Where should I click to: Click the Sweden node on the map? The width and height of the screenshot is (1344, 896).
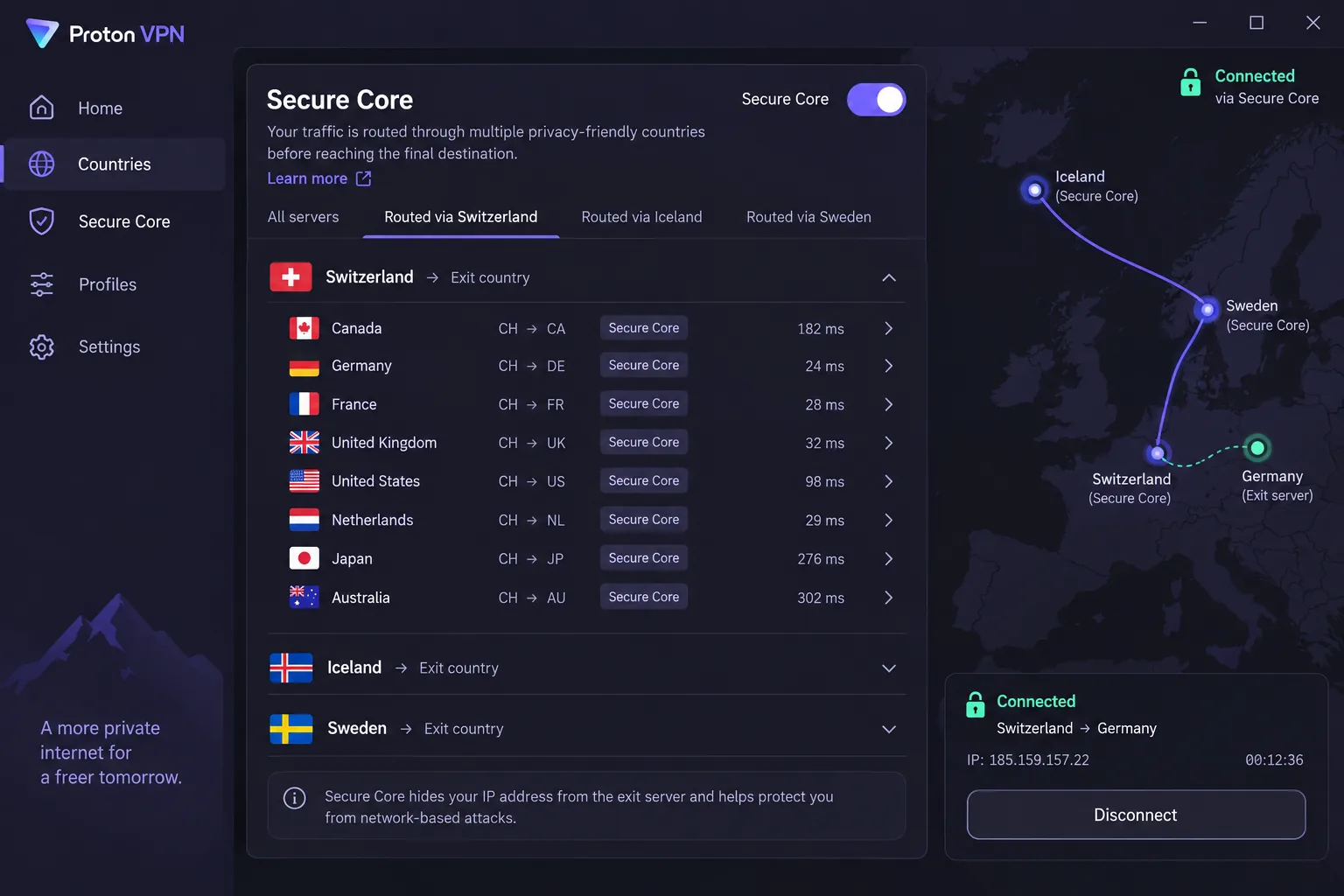1207,309
